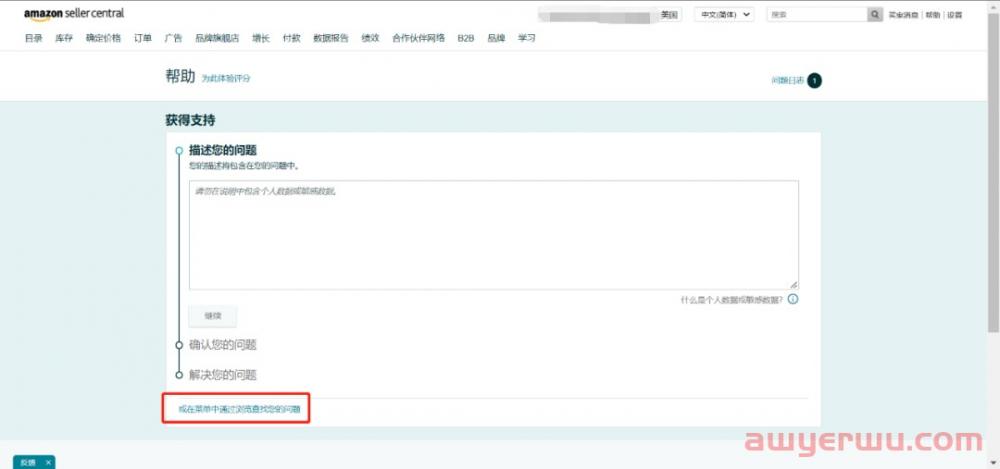Open the 买家消息 buyer messages link

(x=903, y=15)
